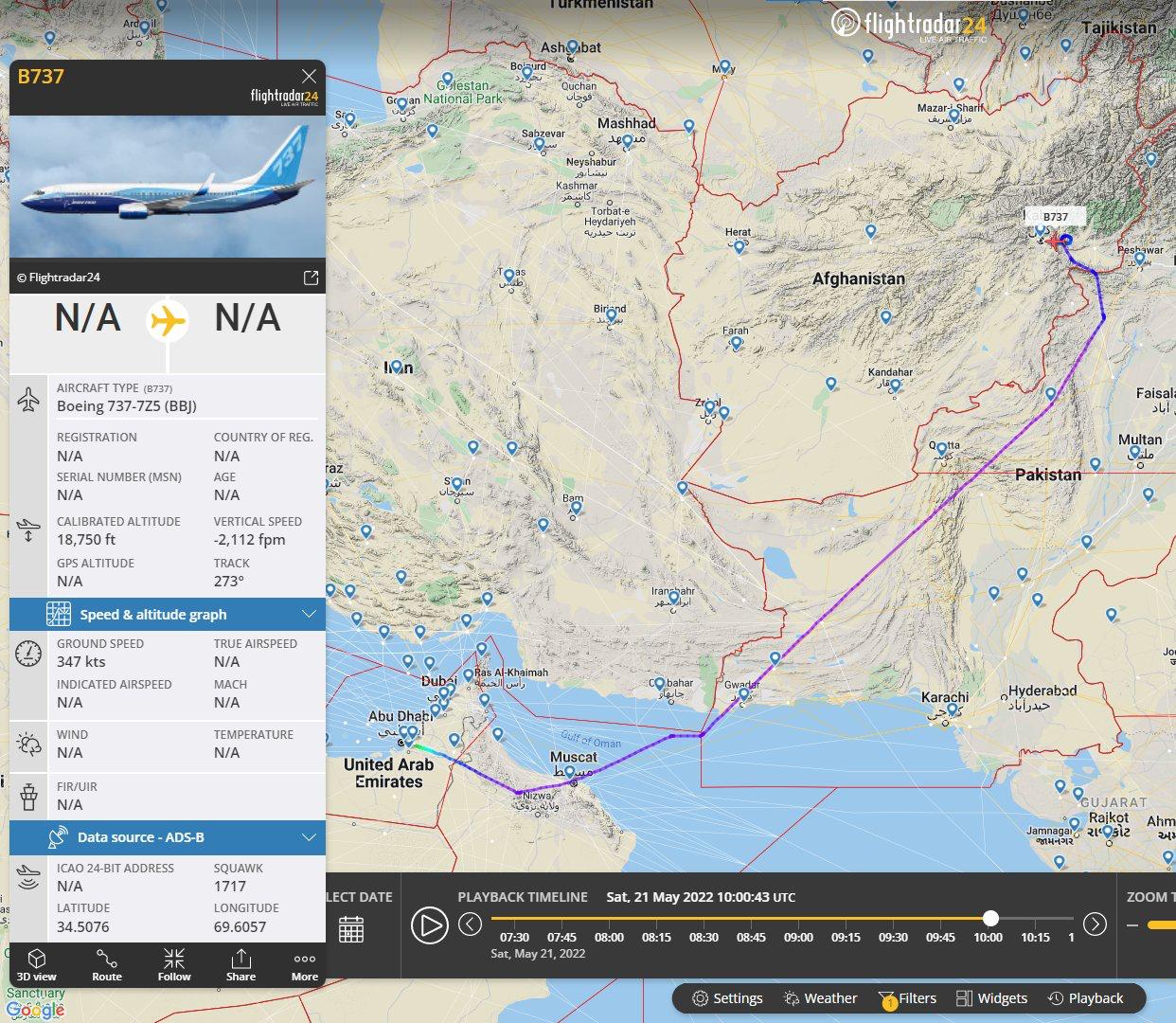The width and height of the screenshot is (1176, 1023).
Task: Open aircraft photo in external link
Action: tap(310, 278)
